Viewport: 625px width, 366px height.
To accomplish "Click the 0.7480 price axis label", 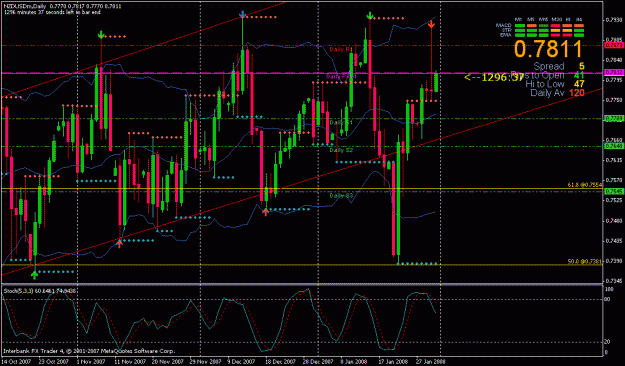I will click(613, 220).
